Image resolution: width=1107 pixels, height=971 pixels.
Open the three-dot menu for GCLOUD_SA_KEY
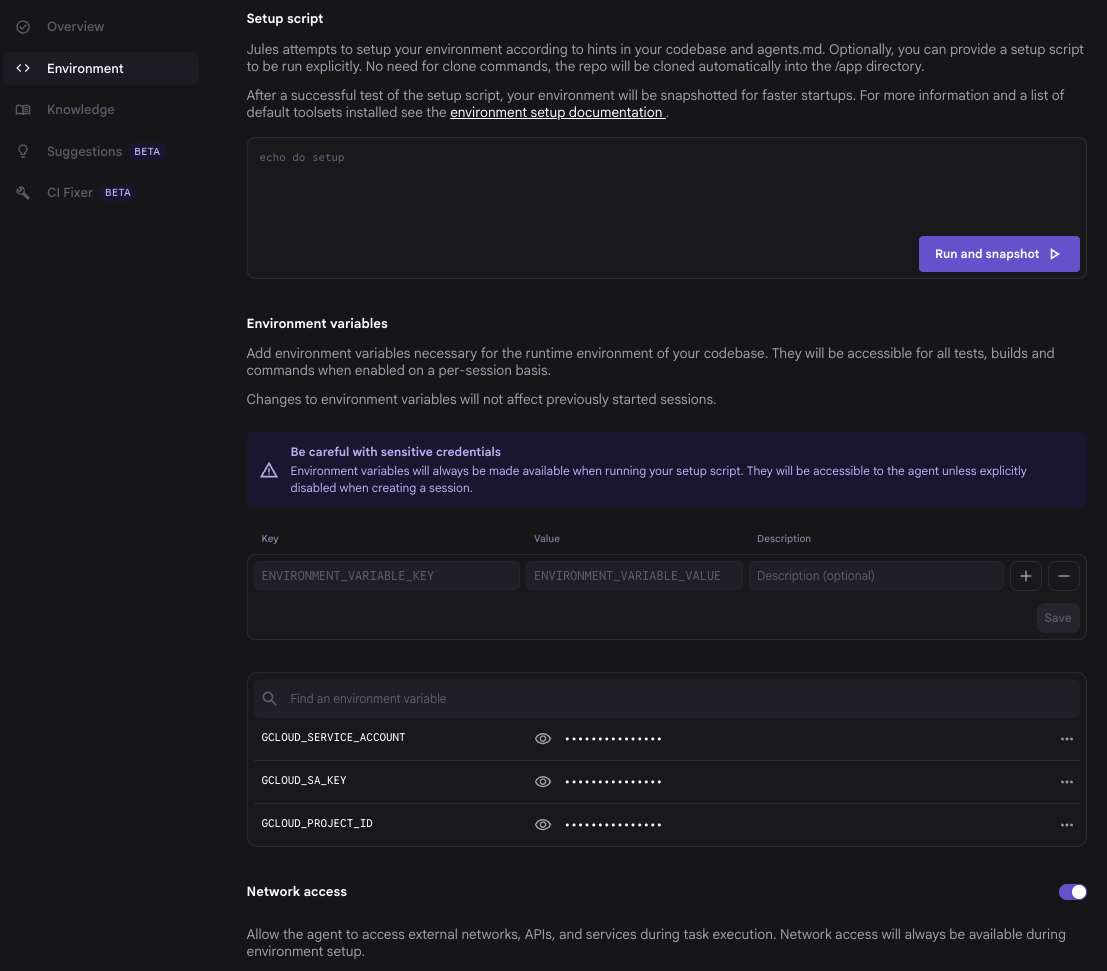coord(1066,782)
